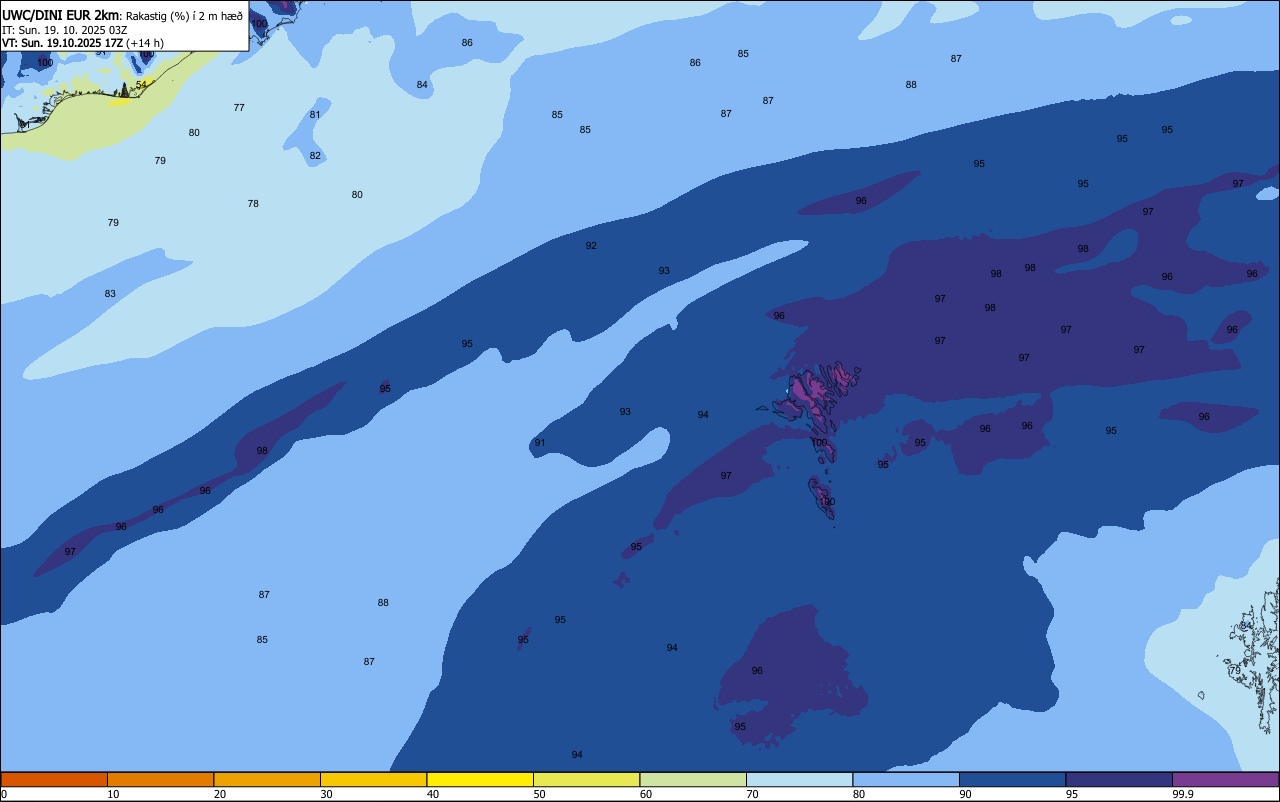
Task: Click the 'Rakastig (%) í 2 m hæð' label
Action: pyautogui.click(x=184, y=16)
